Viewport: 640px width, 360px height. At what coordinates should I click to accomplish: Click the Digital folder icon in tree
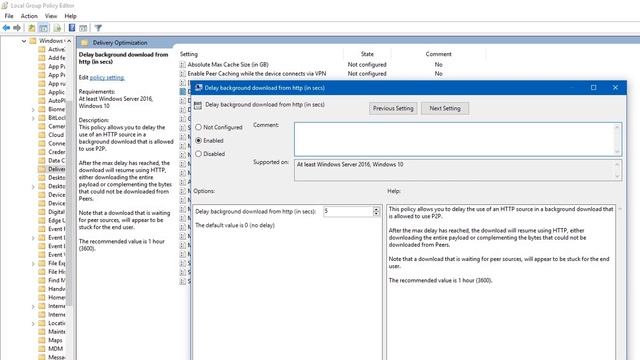tap(42, 212)
